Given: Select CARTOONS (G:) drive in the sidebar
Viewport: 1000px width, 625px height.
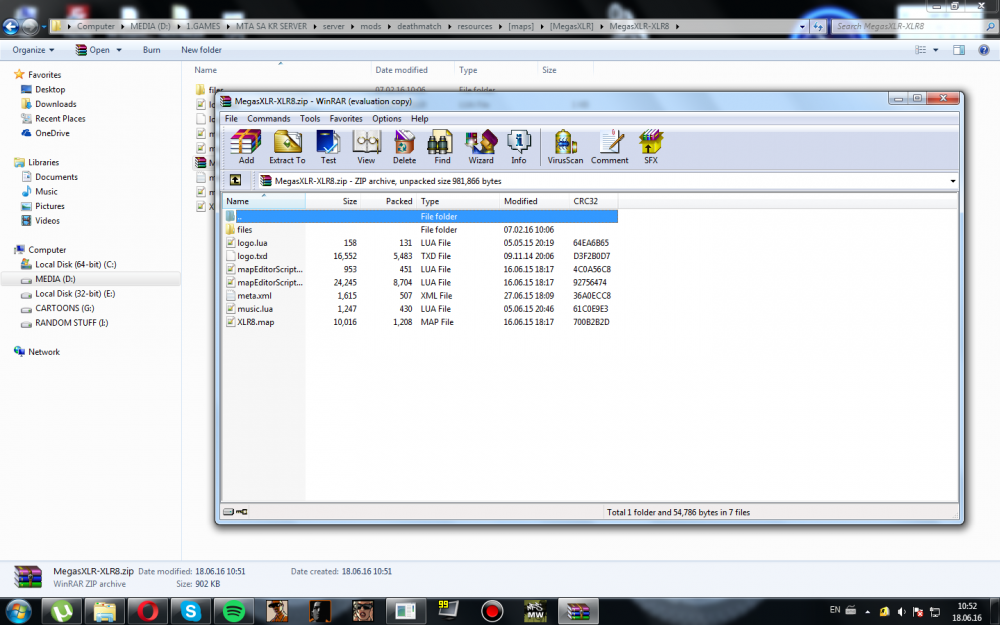Looking at the screenshot, I should (x=64, y=308).
